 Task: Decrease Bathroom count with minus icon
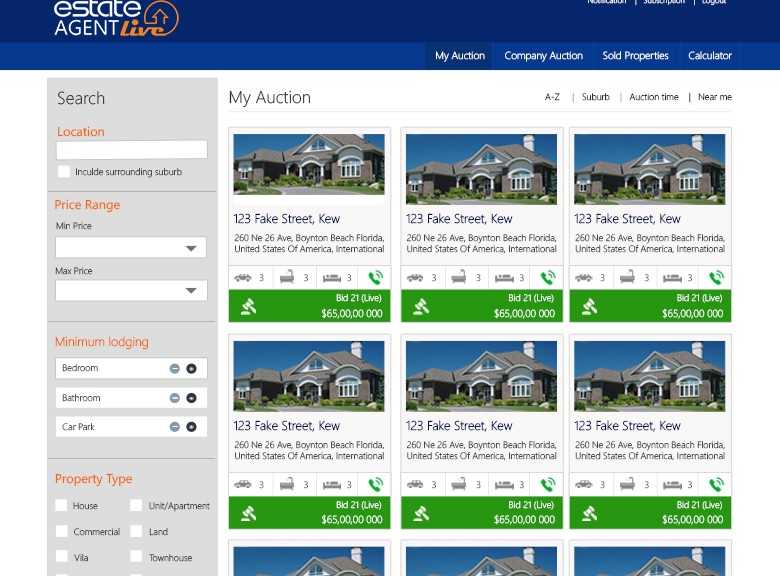click(x=175, y=398)
